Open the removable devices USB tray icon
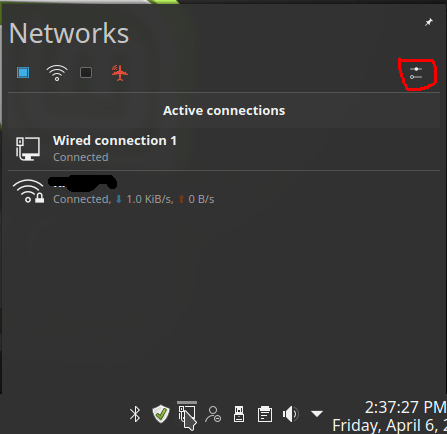 239,414
